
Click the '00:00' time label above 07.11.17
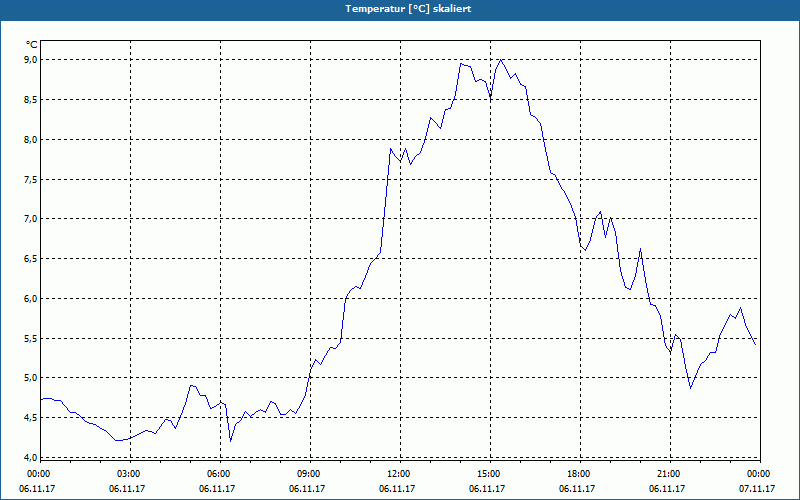[x=758, y=474]
